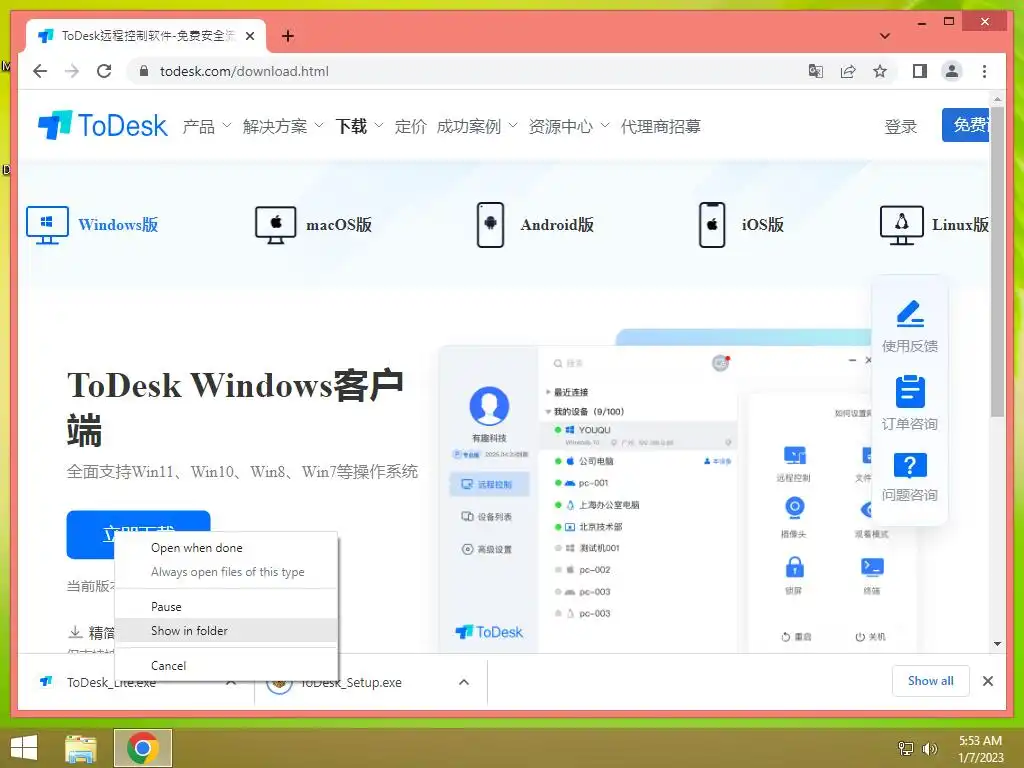Open the 问题咨询 question help icon
Image resolution: width=1024 pixels, height=768 pixels.
(x=910, y=466)
